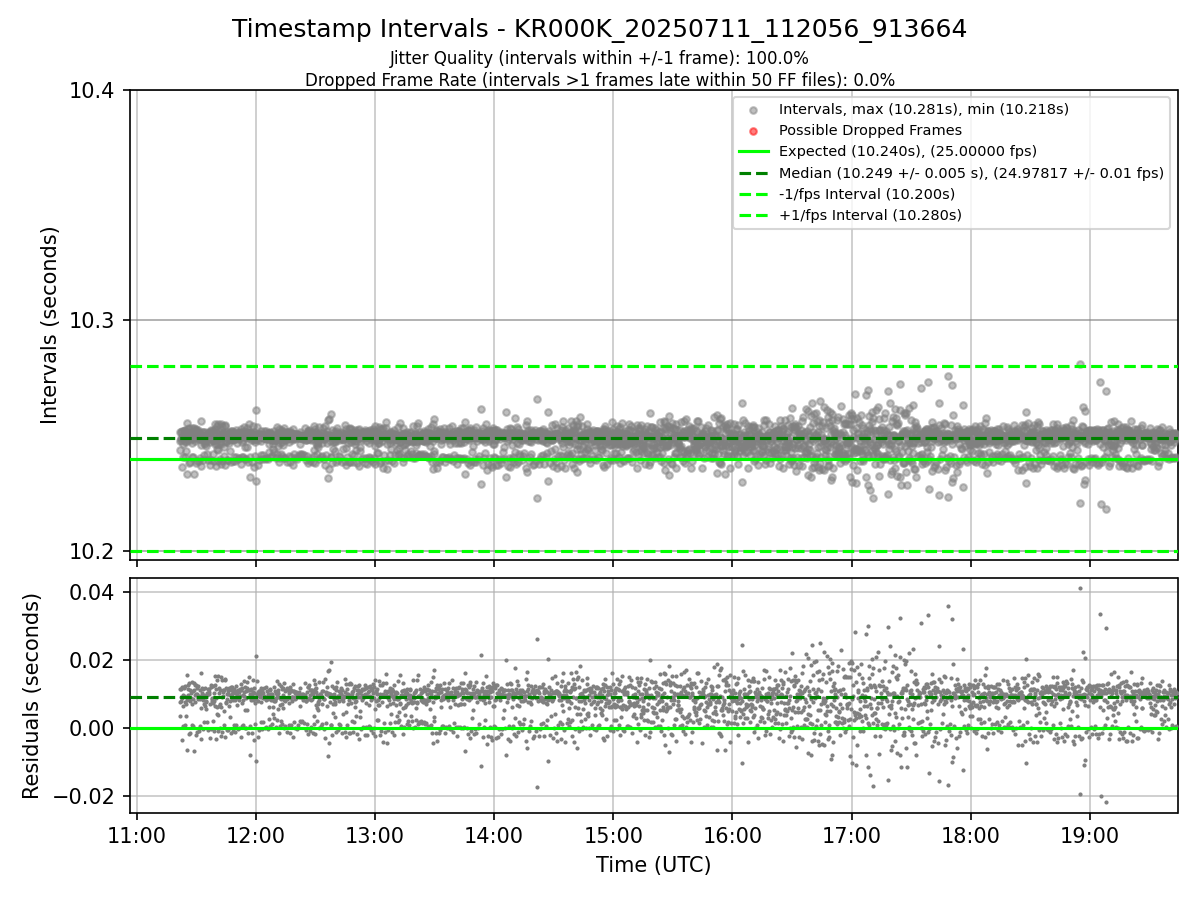Image resolution: width=1200 pixels, height=900 pixels.
Task: Click the Possible Dropped Frames legend entry
Action: pyautogui.click(x=870, y=130)
